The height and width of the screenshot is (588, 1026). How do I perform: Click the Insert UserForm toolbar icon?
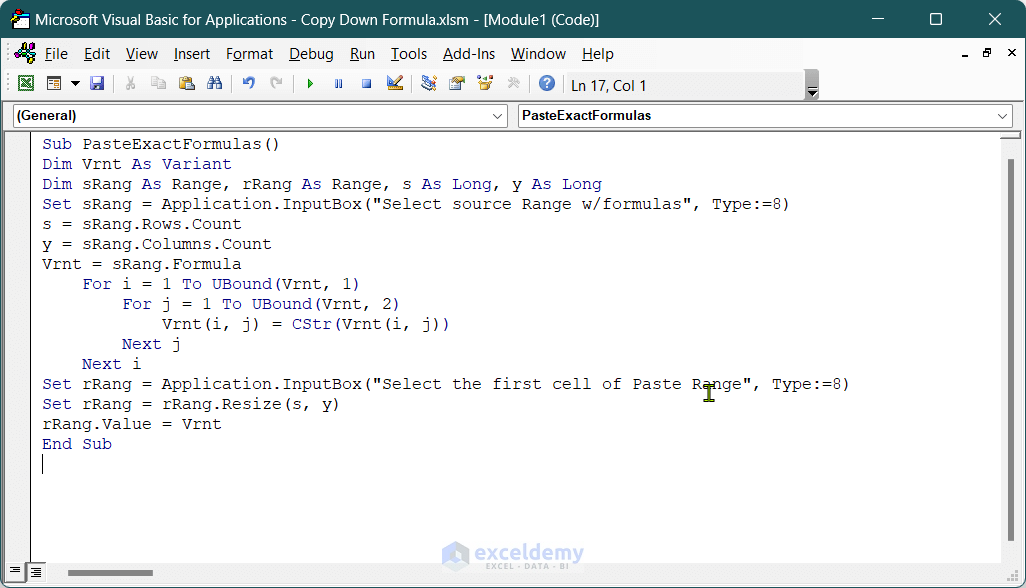coord(54,84)
